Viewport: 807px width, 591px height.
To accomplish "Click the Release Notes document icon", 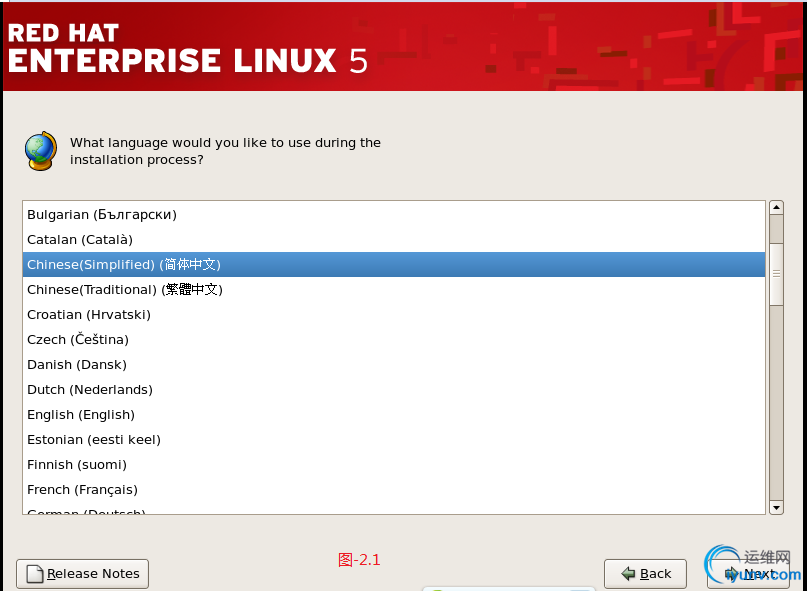I will coord(35,574).
